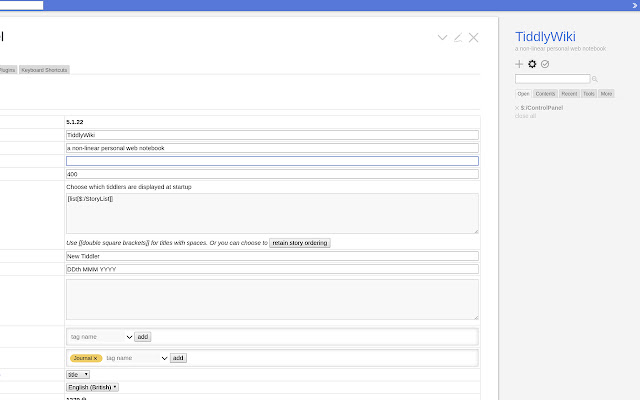
Task: Save wiki using the checkmark circle icon
Action: point(545,64)
